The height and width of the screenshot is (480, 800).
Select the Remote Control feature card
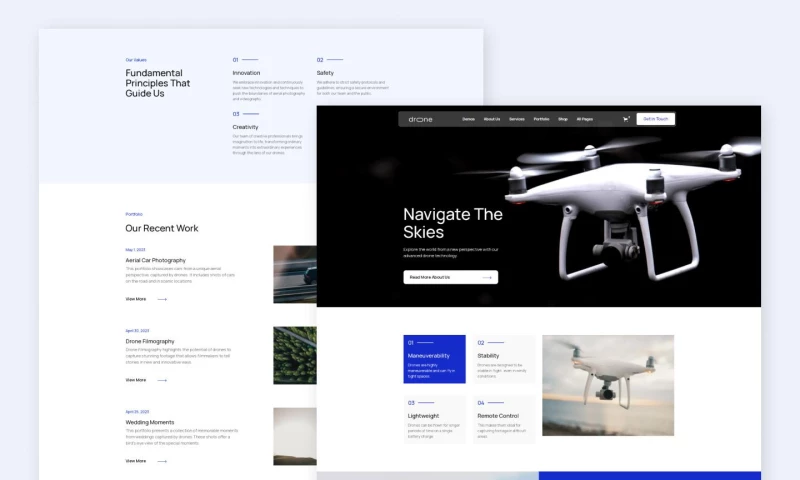[504, 419]
